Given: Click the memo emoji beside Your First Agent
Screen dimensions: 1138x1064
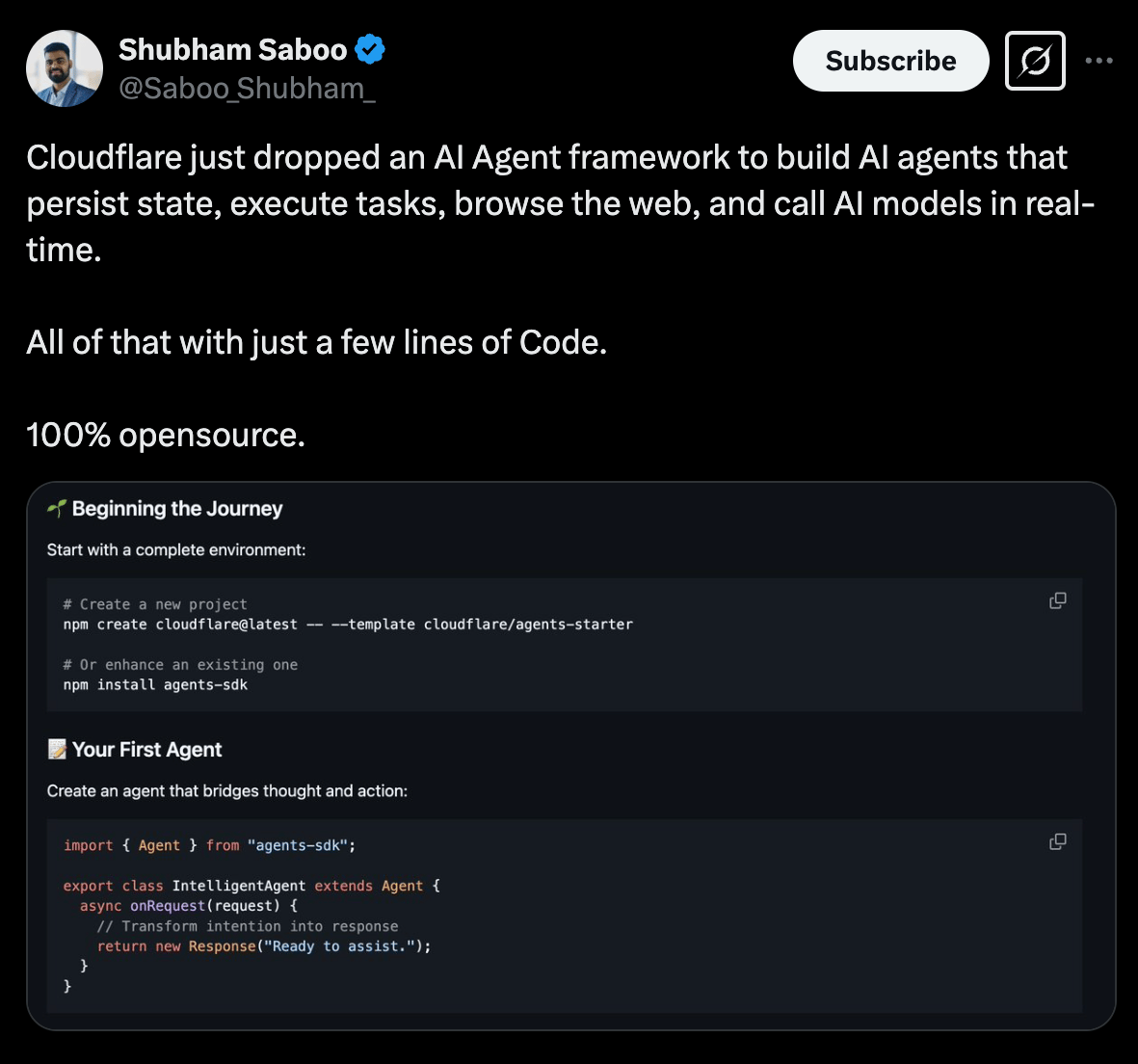Looking at the screenshot, I should 57,750.
